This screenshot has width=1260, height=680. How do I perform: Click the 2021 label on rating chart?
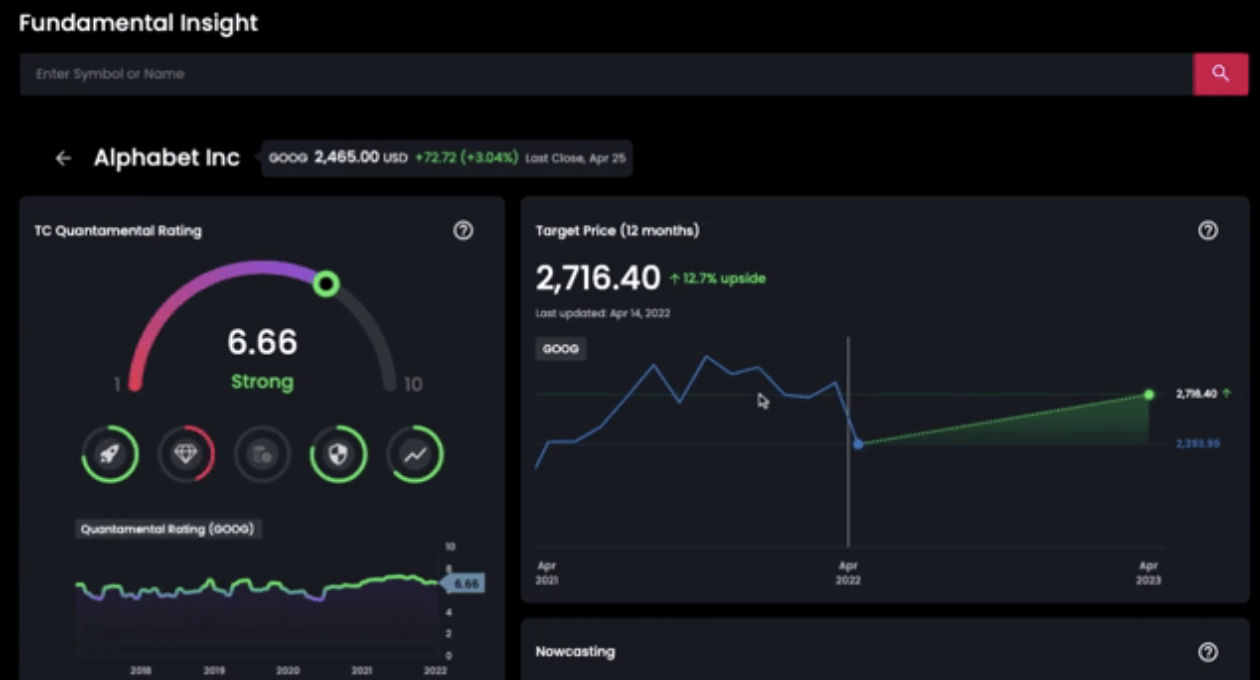(362, 671)
